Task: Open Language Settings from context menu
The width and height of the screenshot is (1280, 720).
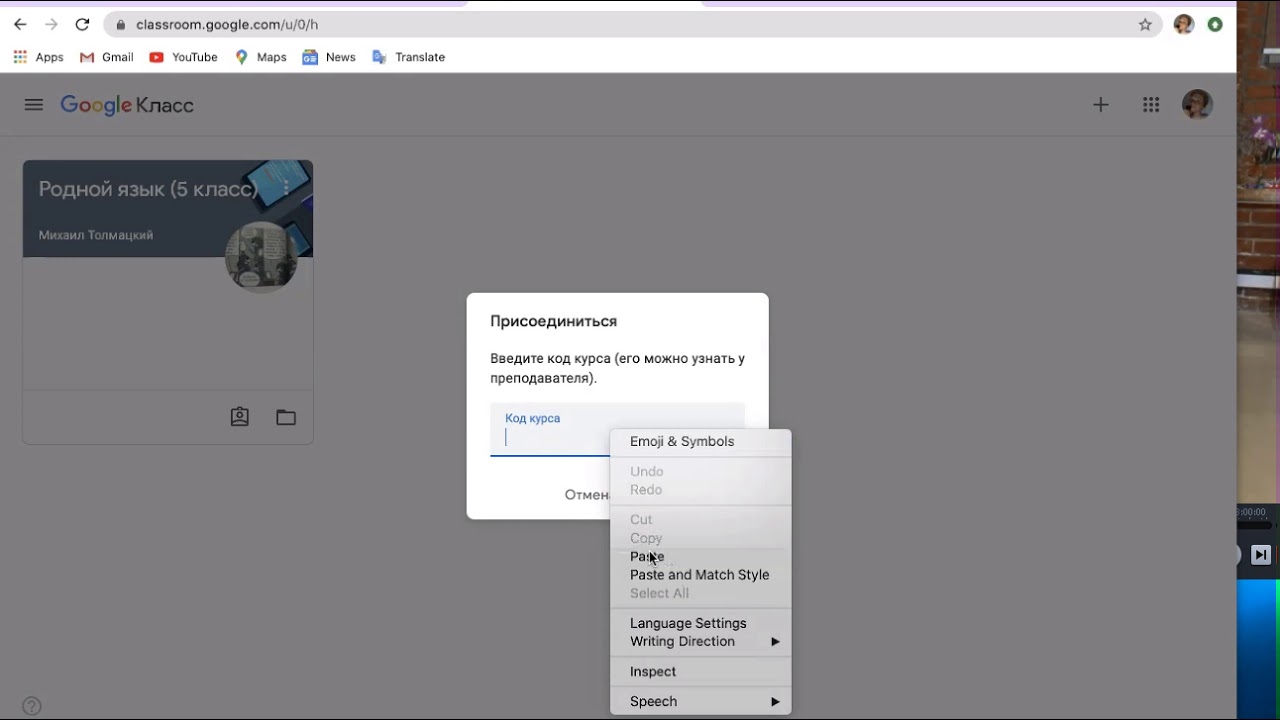Action: [x=700, y=623]
